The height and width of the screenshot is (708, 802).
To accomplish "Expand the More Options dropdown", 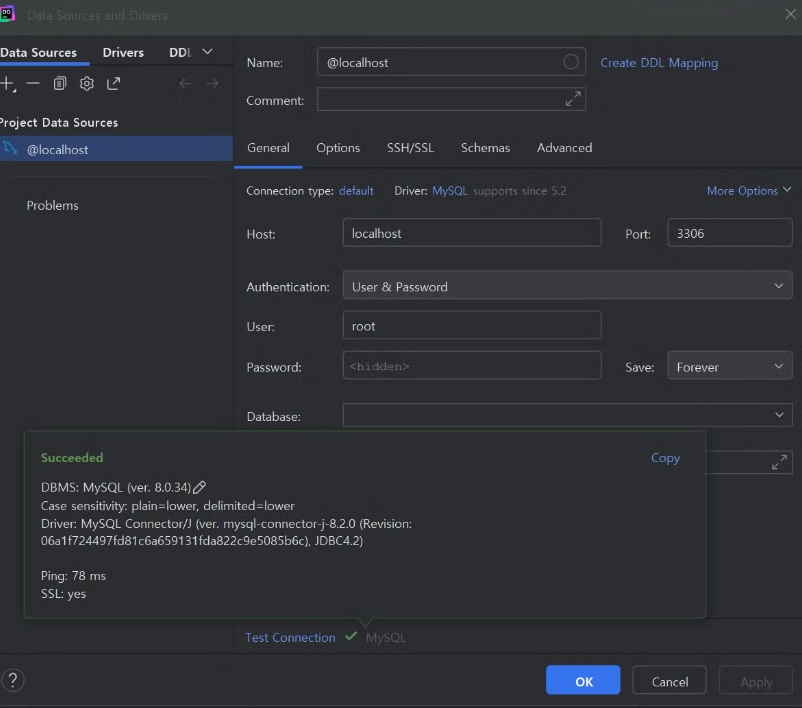I will 749,191.
